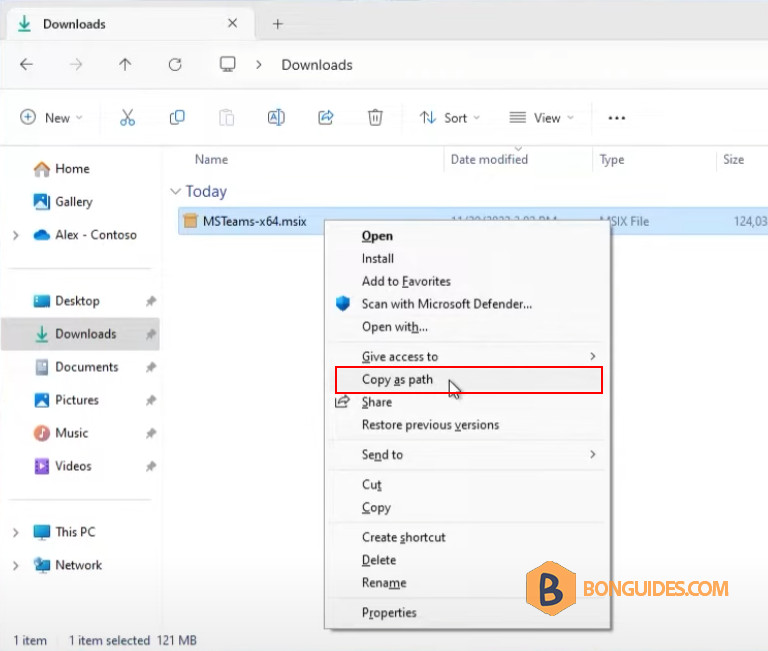Select Copy as path
The width and height of the screenshot is (768, 651).
469,380
